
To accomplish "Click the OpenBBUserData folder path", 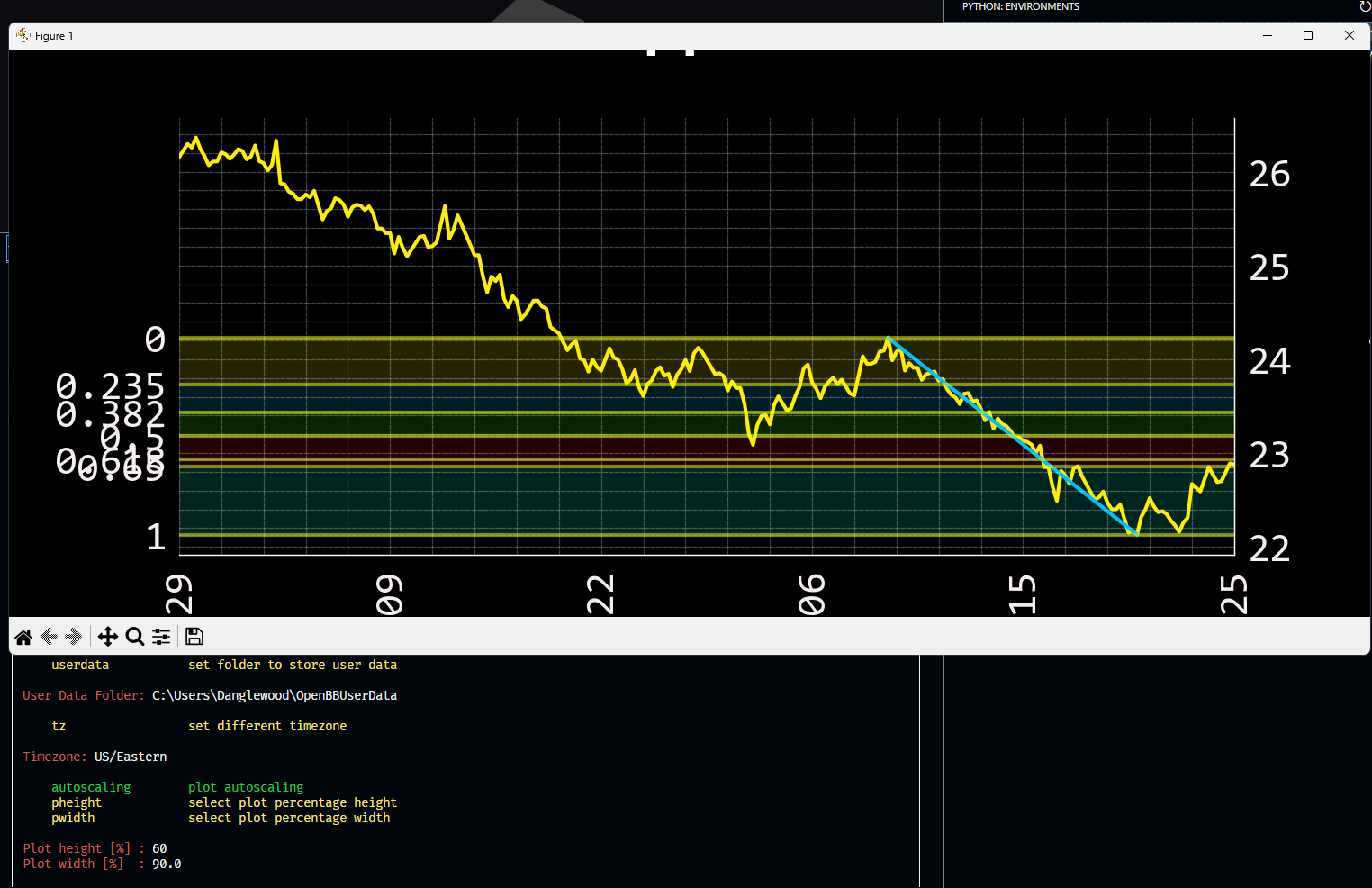I will [x=274, y=695].
